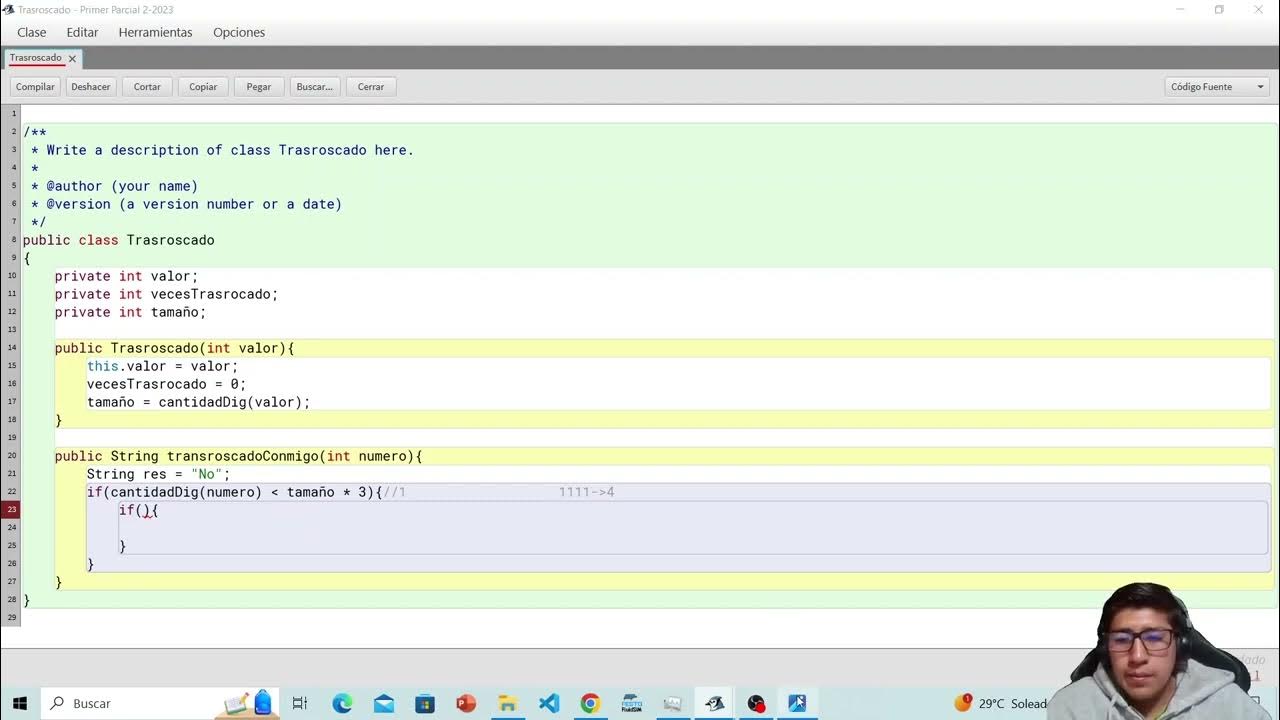Click the Compilar button
The height and width of the screenshot is (720, 1280).
pyautogui.click(x=35, y=87)
